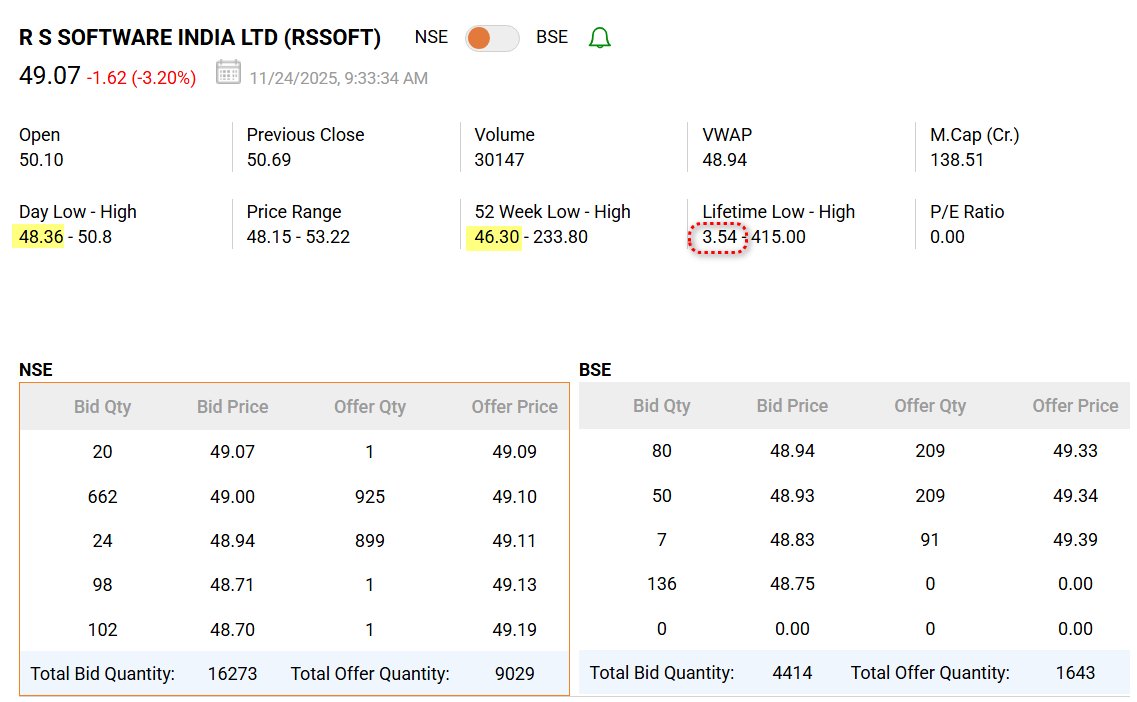1137x702 pixels.
Task: Click the Lifetime Low - High label
Action: pyautogui.click(x=779, y=212)
